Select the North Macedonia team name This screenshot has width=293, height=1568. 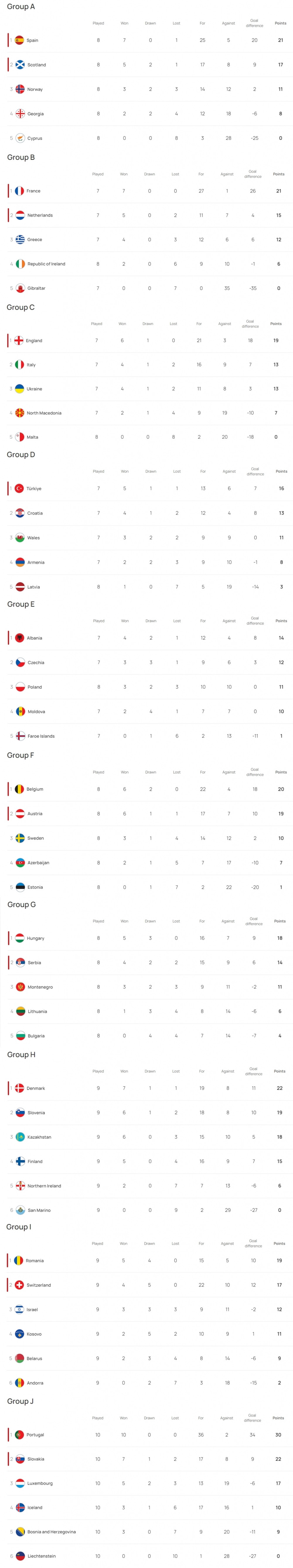pos(44,413)
